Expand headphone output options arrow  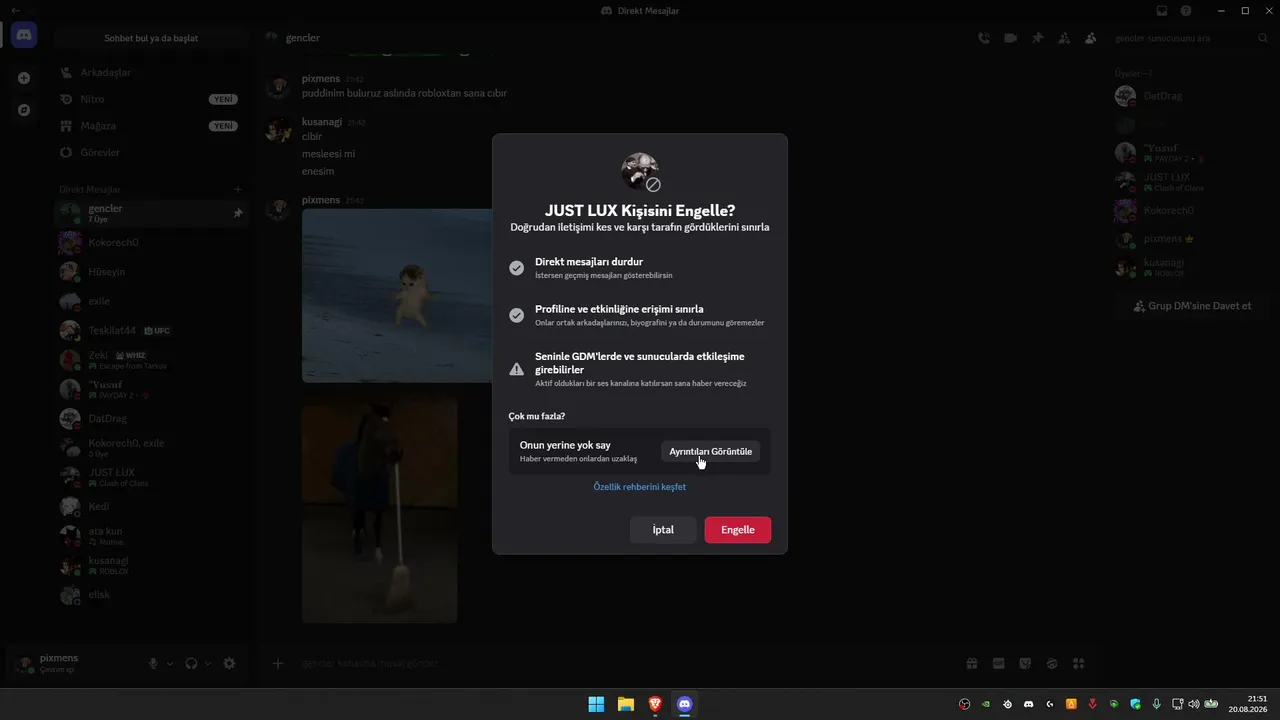click(x=208, y=663)
